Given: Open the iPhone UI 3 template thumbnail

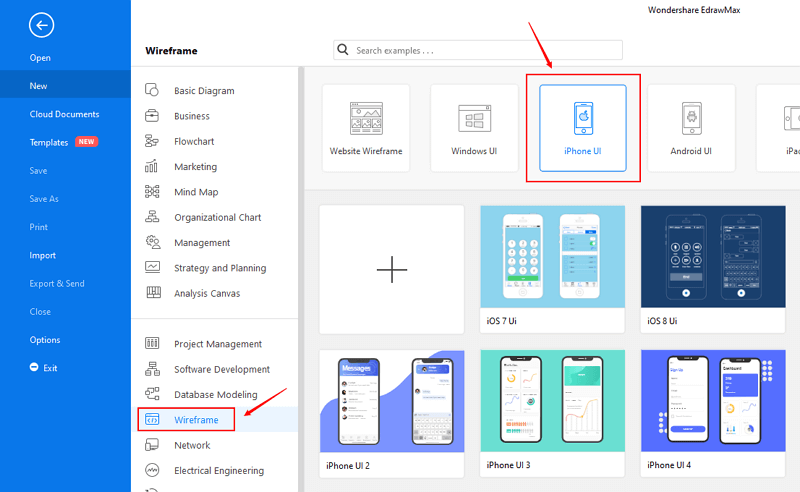Looking at the screenshot, I should pyautogui.click(x=553, y=401).
